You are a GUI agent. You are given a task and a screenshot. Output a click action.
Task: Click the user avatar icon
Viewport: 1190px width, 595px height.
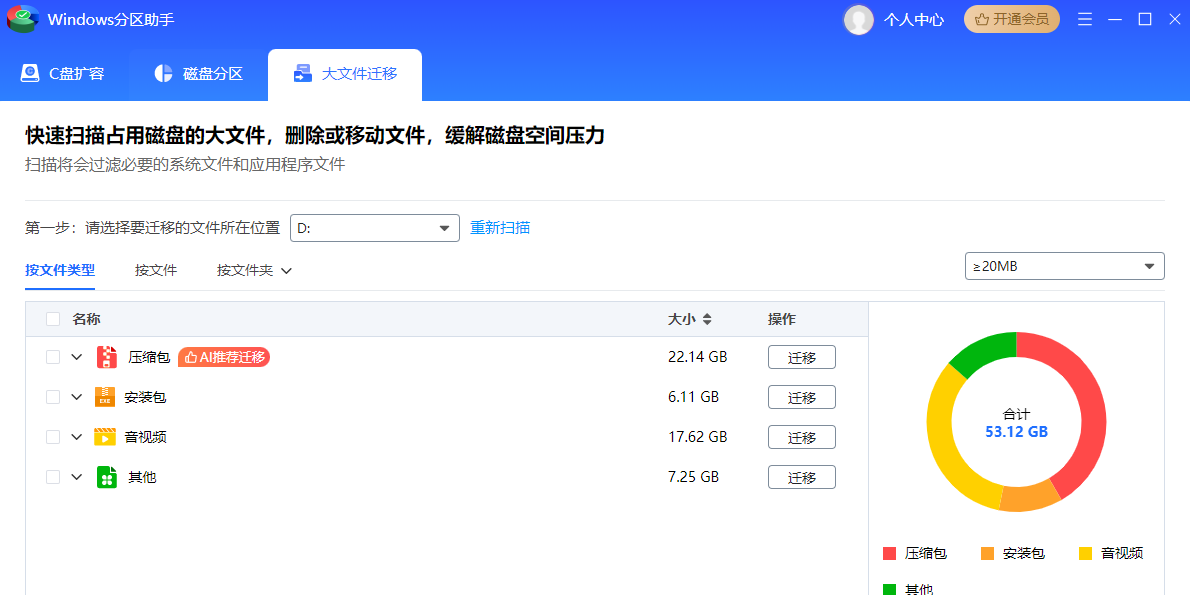858,20
